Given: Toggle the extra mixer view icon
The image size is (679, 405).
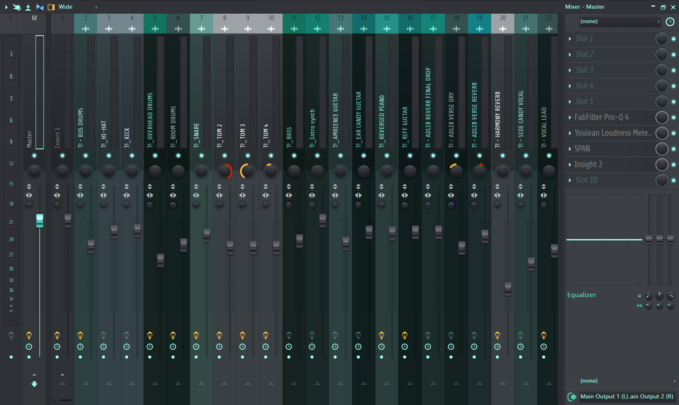Looking at the screenshot, I should pyautogui.click(x=51, y=6).
